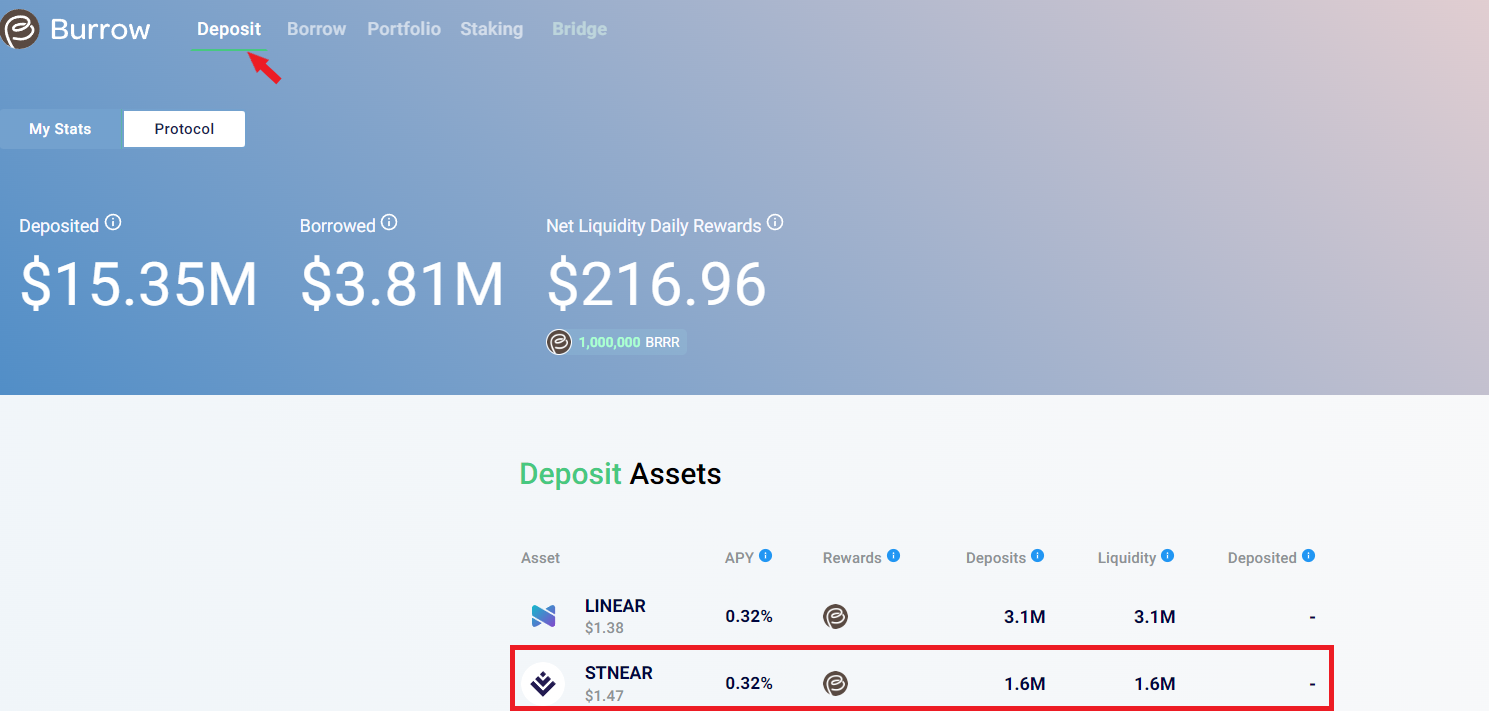Click the reward icon in STNEAR row
Screen dimensions: 1489x711
coord(835,684)
